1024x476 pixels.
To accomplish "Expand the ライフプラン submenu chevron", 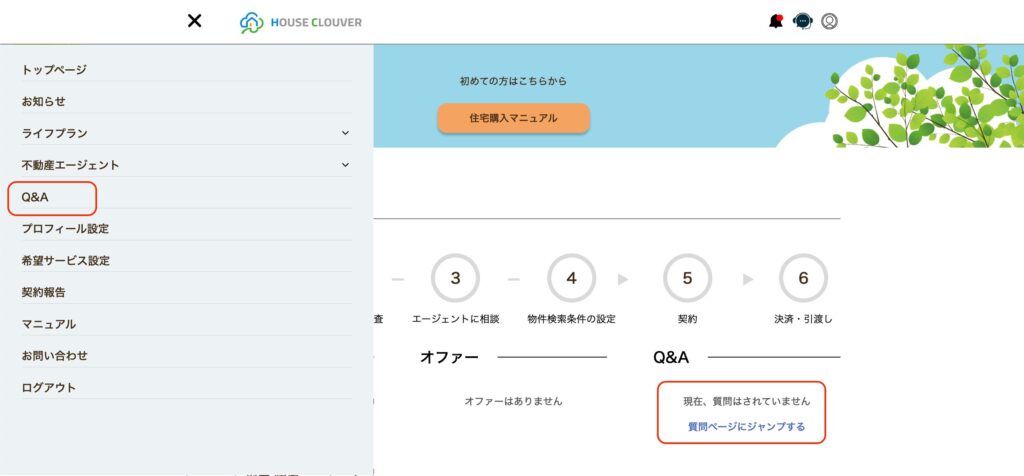I will pyautogui.click(x=345, y=133).
